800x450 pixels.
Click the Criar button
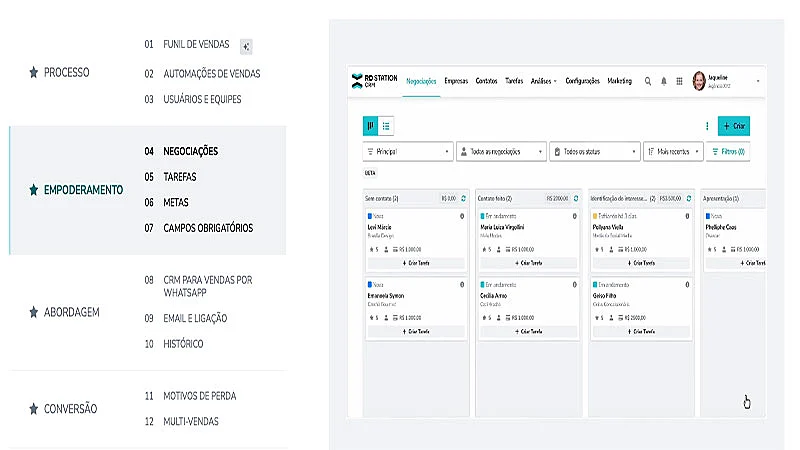click(734, 126)
